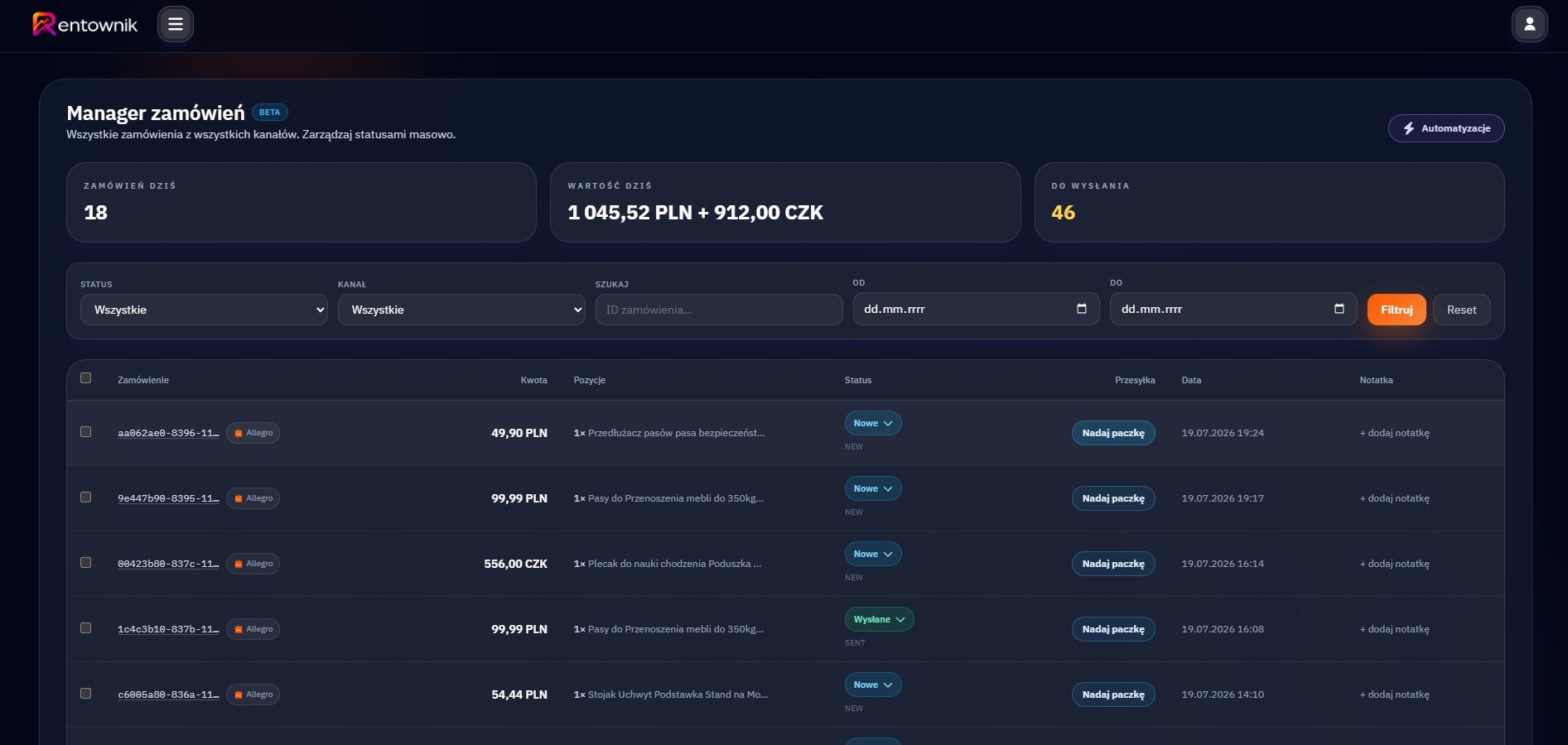Open the calendar picker in the DO date field
Viewport: 1568px width, 745px height.
pos(1339,309)
